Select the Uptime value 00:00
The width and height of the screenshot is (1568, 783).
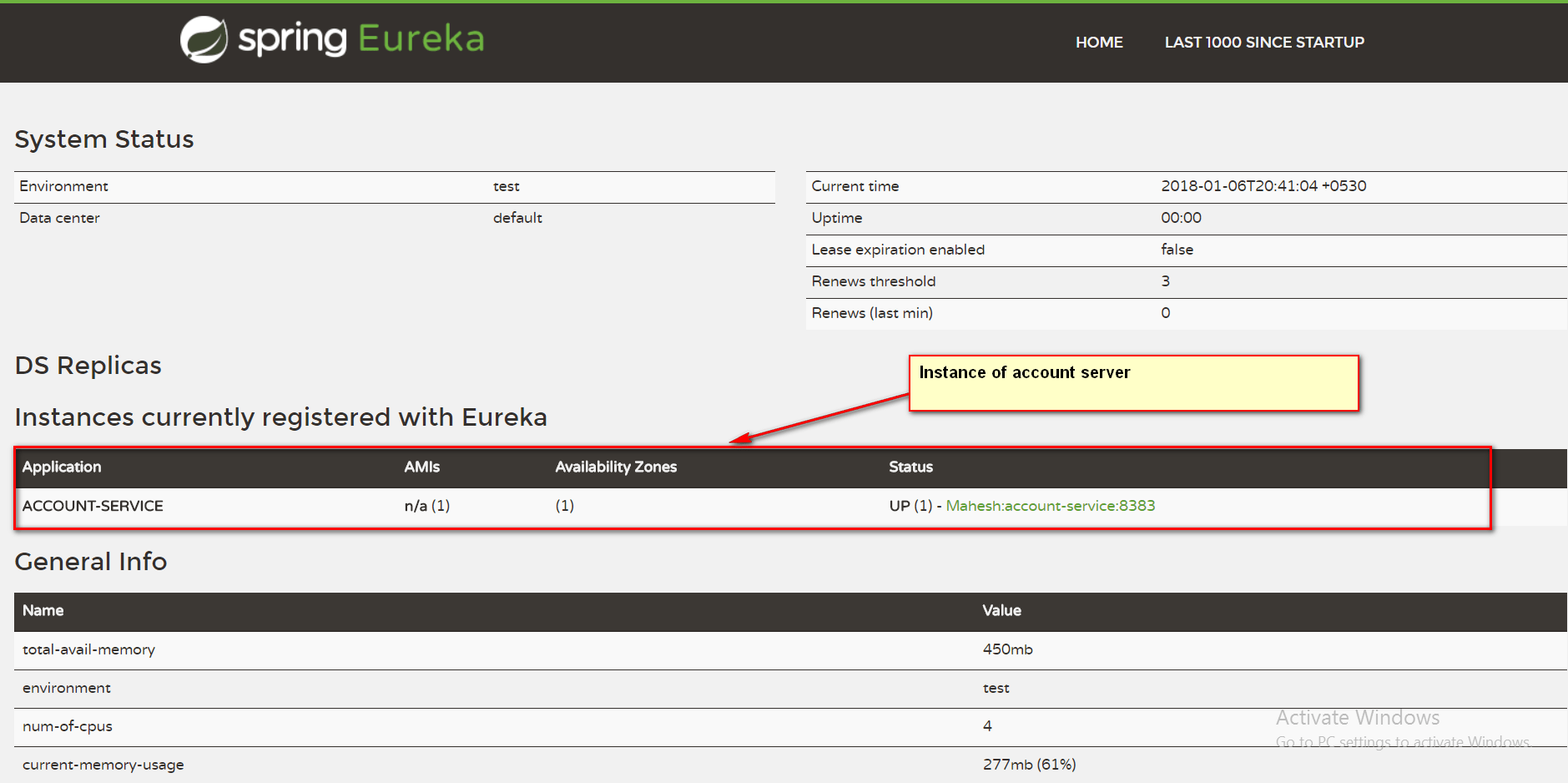1181,218
